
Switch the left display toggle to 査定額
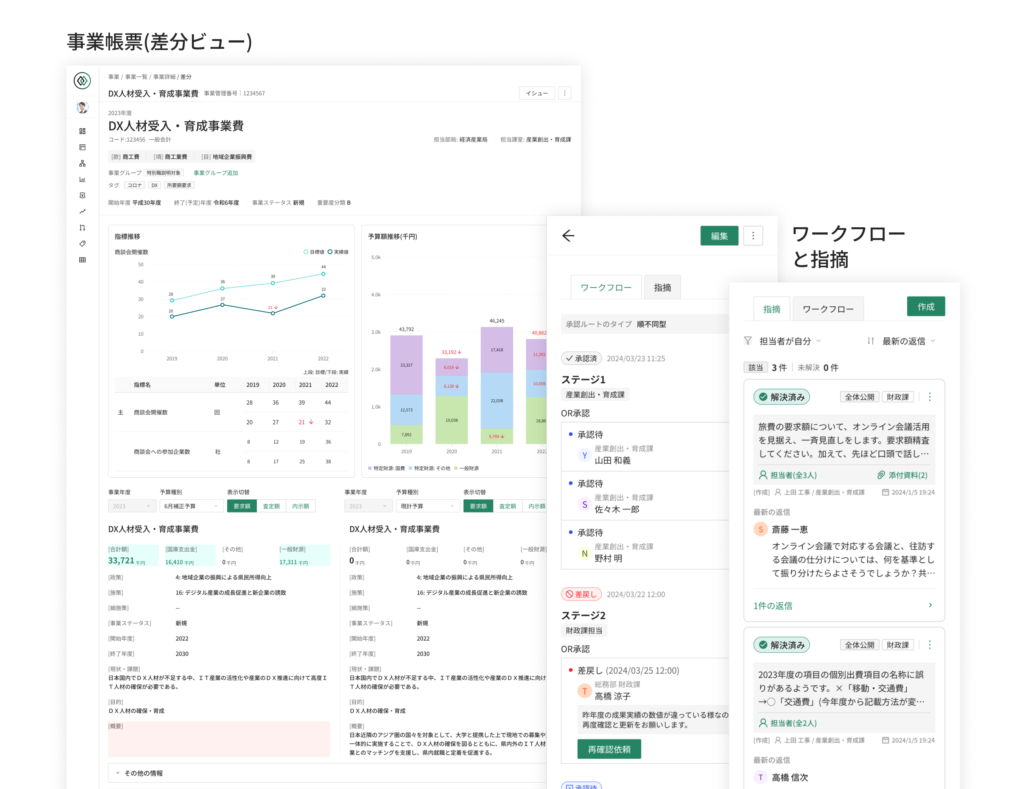pos(271,506)
